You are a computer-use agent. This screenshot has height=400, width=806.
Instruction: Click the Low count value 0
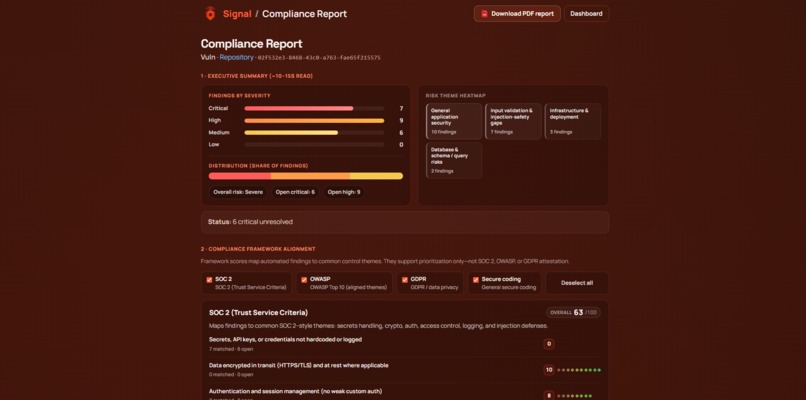pyautogui.click(x=401, y=145)
